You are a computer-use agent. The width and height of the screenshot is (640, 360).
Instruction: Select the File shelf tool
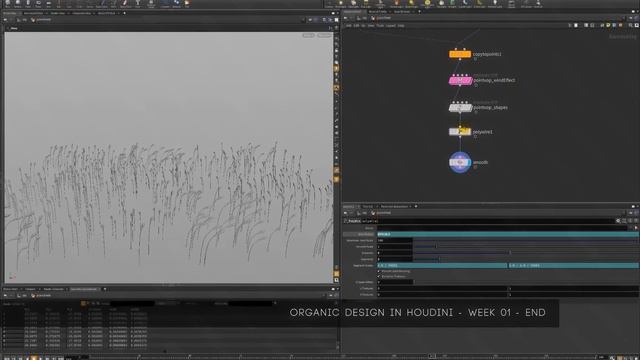pyautogui.click(x=187, y=4)
